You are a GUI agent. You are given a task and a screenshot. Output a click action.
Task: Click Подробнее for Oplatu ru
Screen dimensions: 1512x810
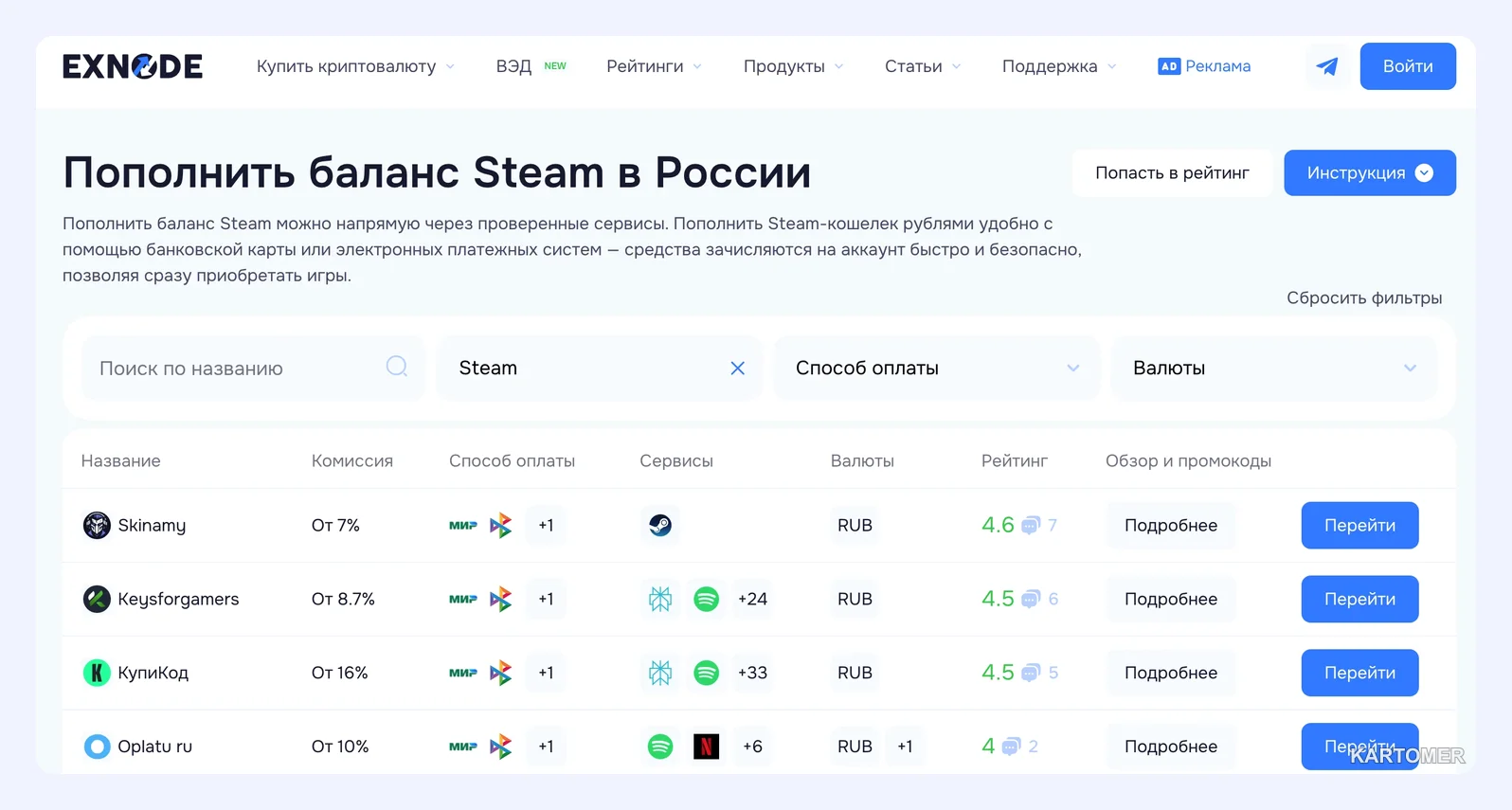coord(1171,747)
